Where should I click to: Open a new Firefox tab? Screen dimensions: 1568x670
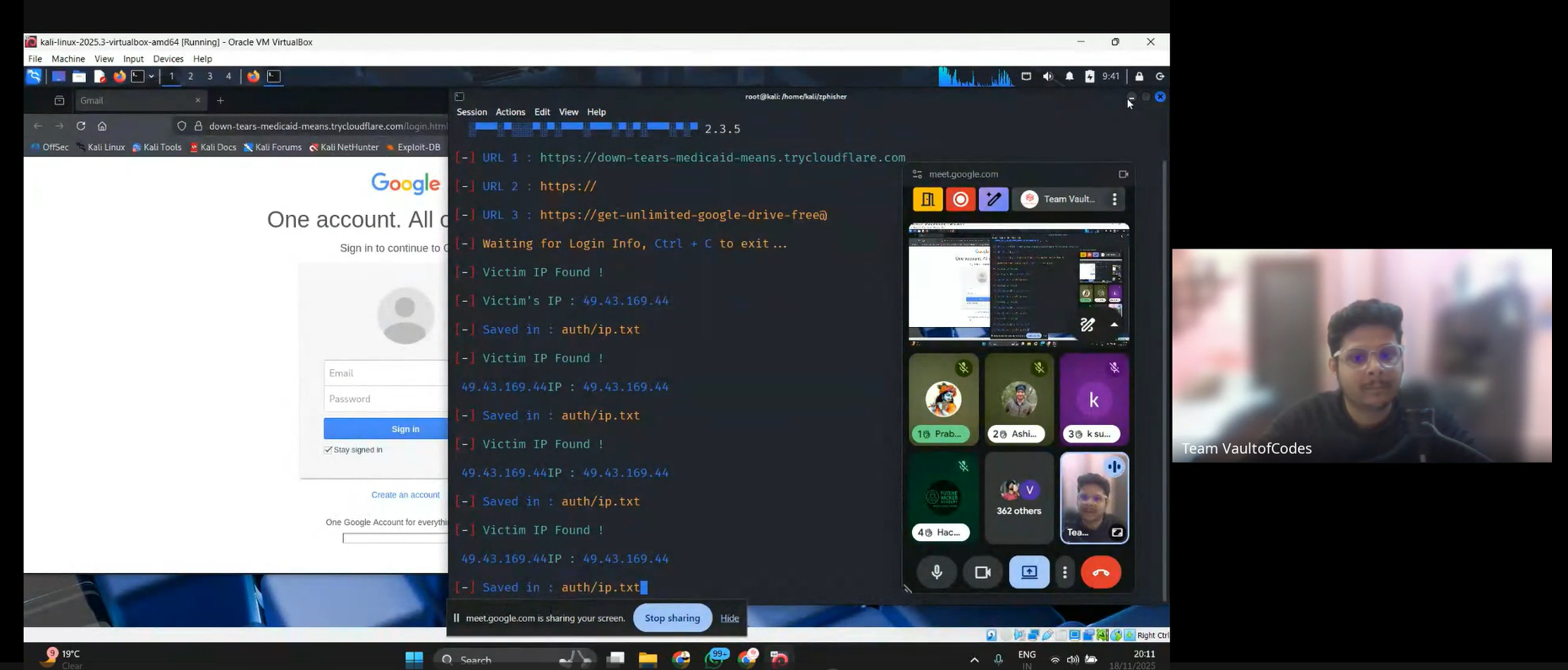pyautogui.click(x=220, y=100)
